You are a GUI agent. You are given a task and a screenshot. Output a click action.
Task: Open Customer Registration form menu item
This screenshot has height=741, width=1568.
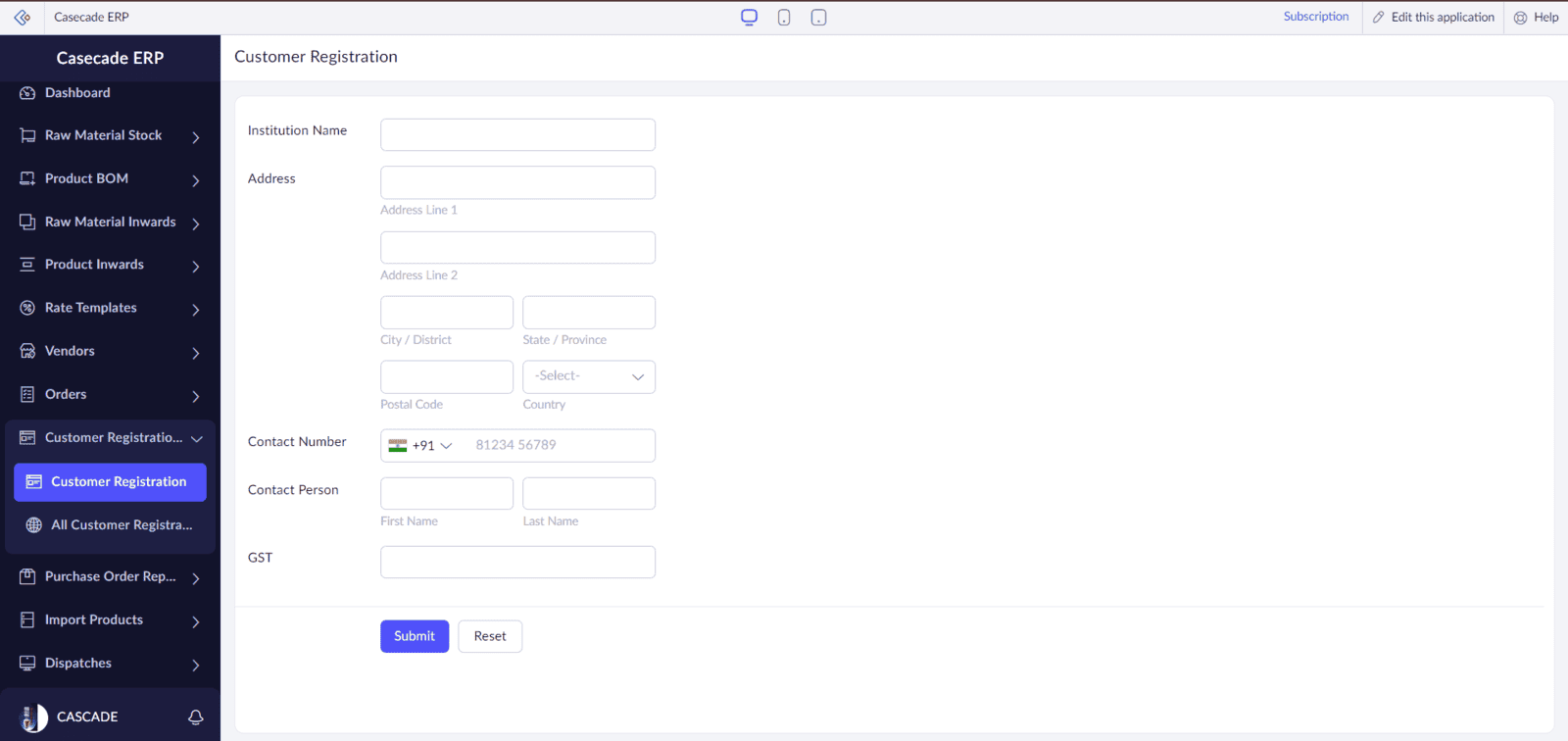click(x=110, y=482)
